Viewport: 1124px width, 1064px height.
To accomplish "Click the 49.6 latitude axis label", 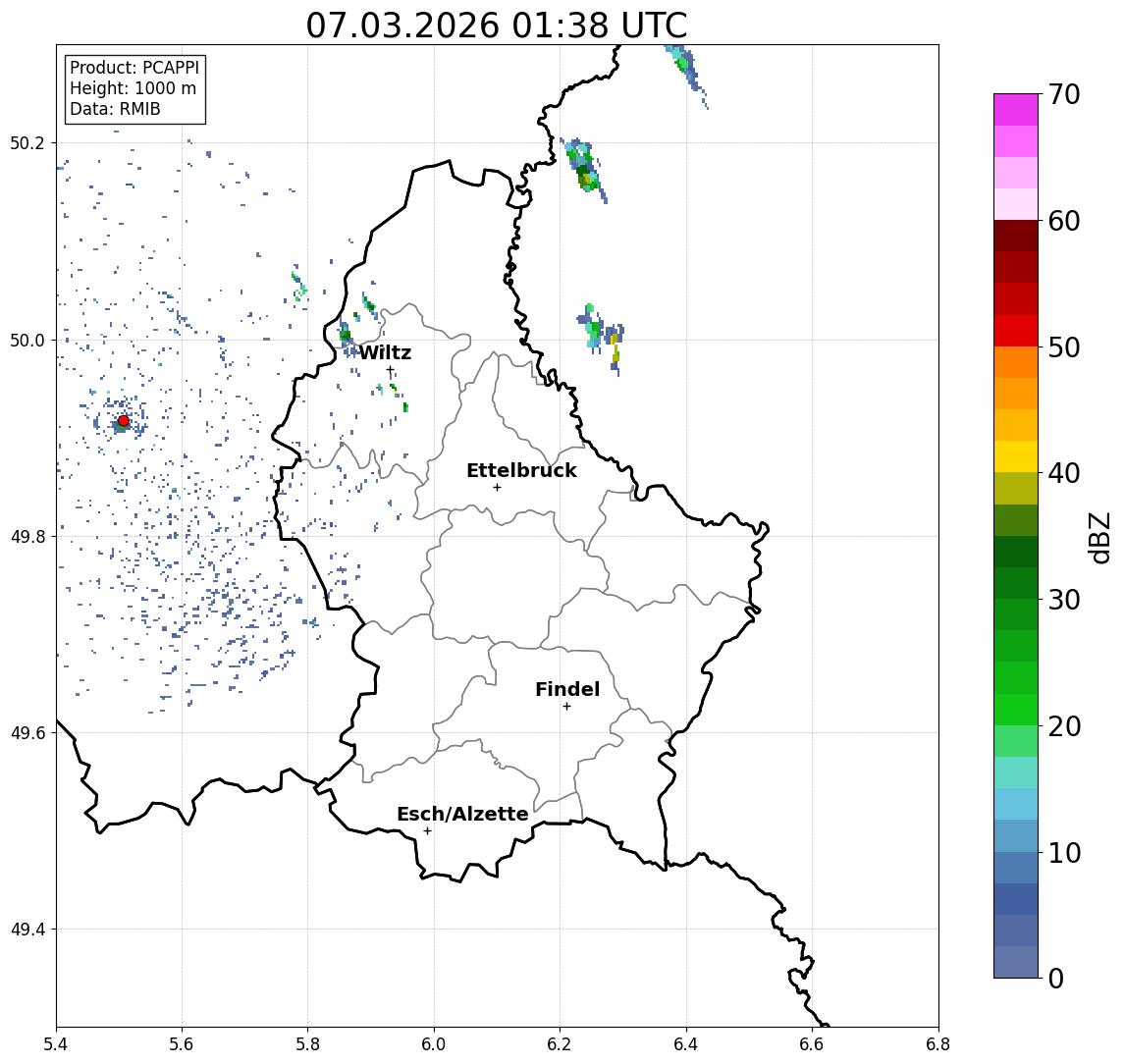I will 27,733.
